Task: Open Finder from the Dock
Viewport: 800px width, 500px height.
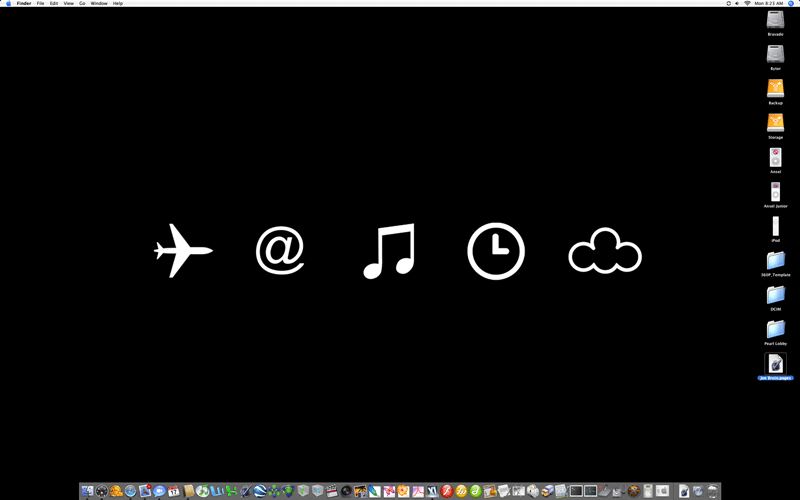Action: coord(87,491)
